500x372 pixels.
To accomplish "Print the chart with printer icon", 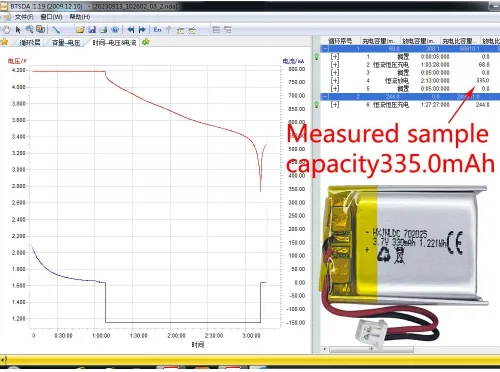I will pos(104,30).
